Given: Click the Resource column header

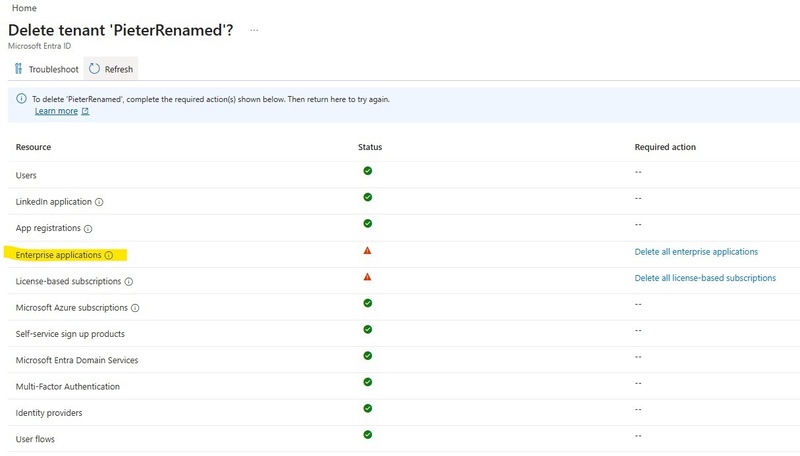Looking at the screenshot, I should (x=33, y=147).
